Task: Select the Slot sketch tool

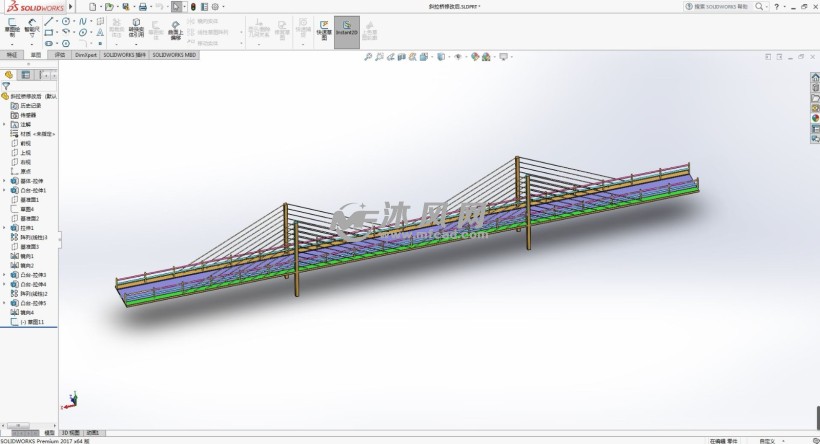Action: point(49,43)
